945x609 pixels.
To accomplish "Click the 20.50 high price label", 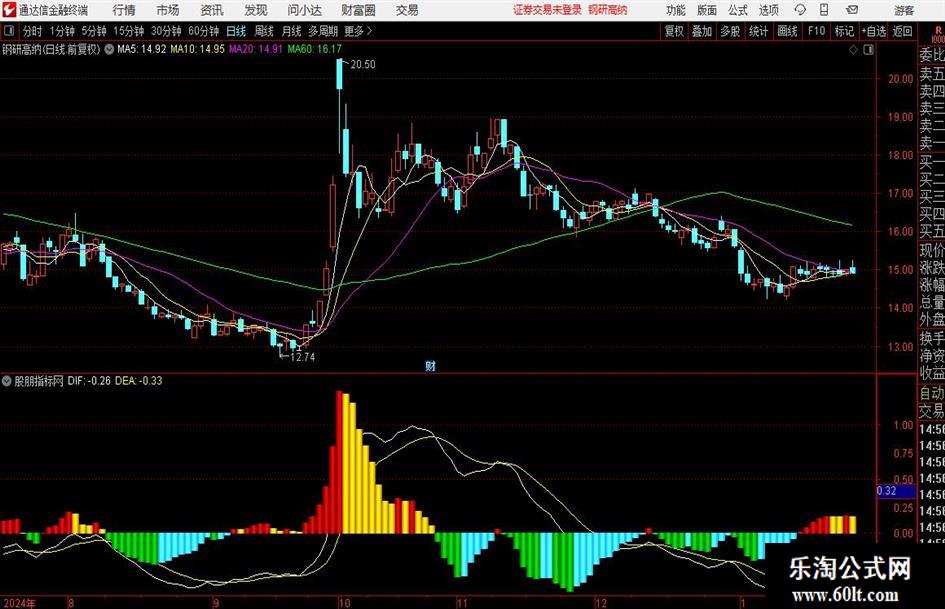I will point(363,65).
